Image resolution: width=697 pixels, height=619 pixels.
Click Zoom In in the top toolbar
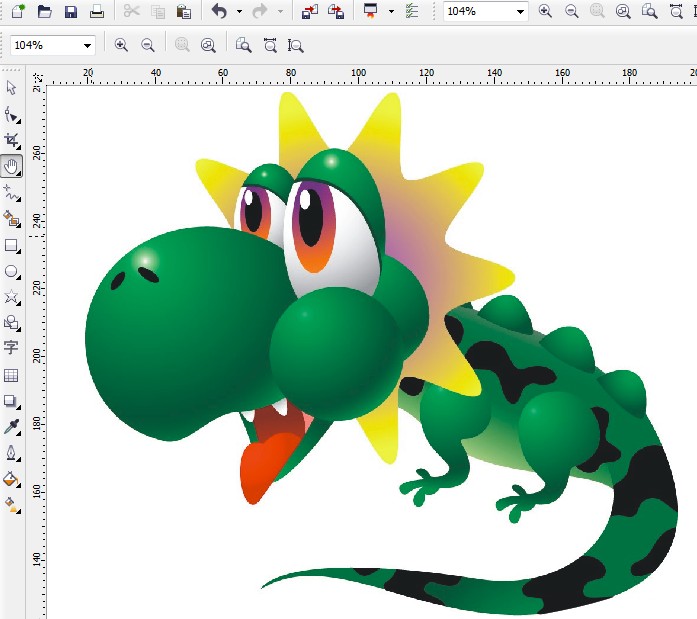[545, 11]
